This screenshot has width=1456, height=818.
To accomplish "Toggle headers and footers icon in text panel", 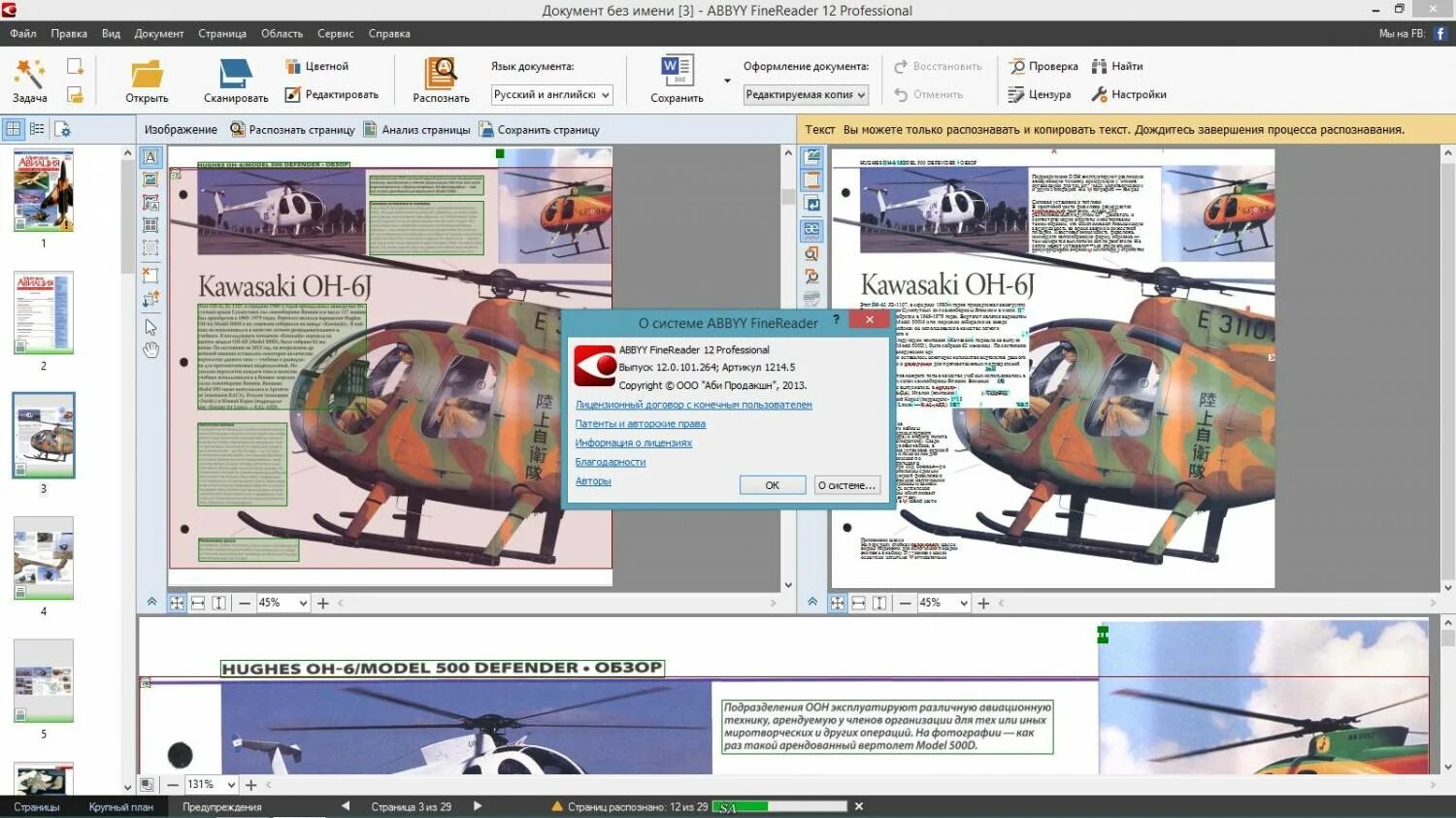I will click(811, 180).
